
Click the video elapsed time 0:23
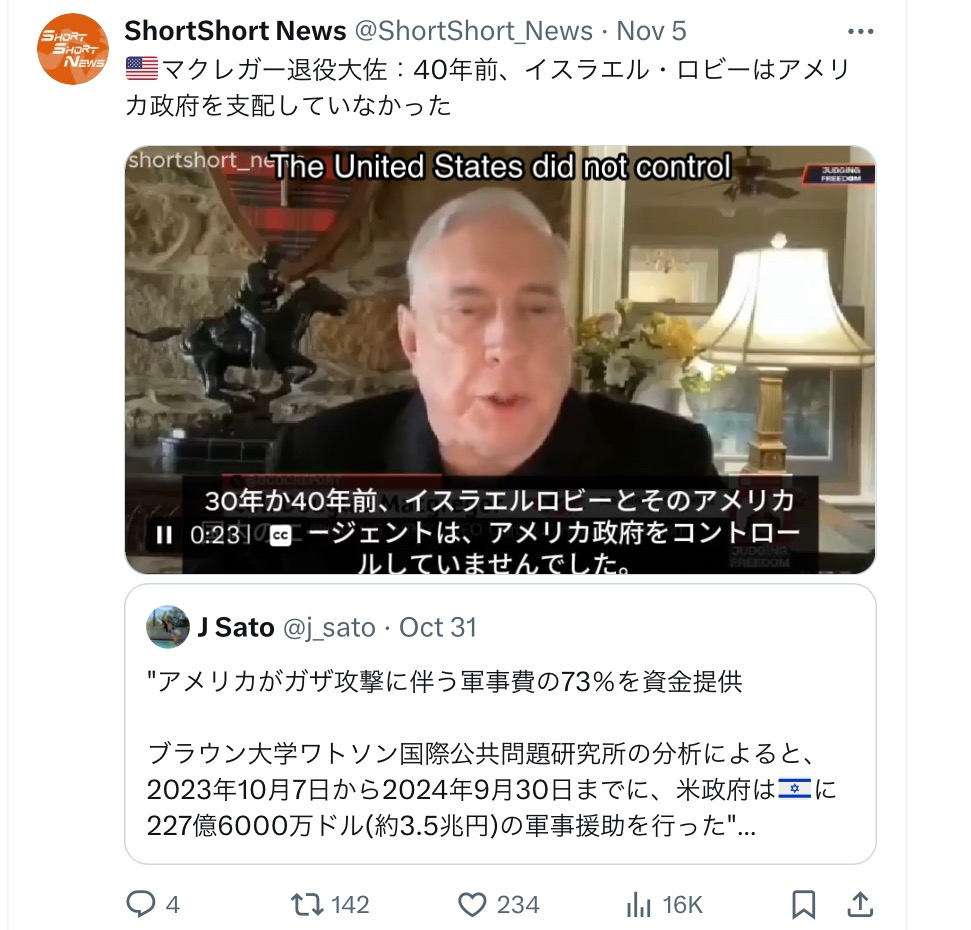[215, 535]
